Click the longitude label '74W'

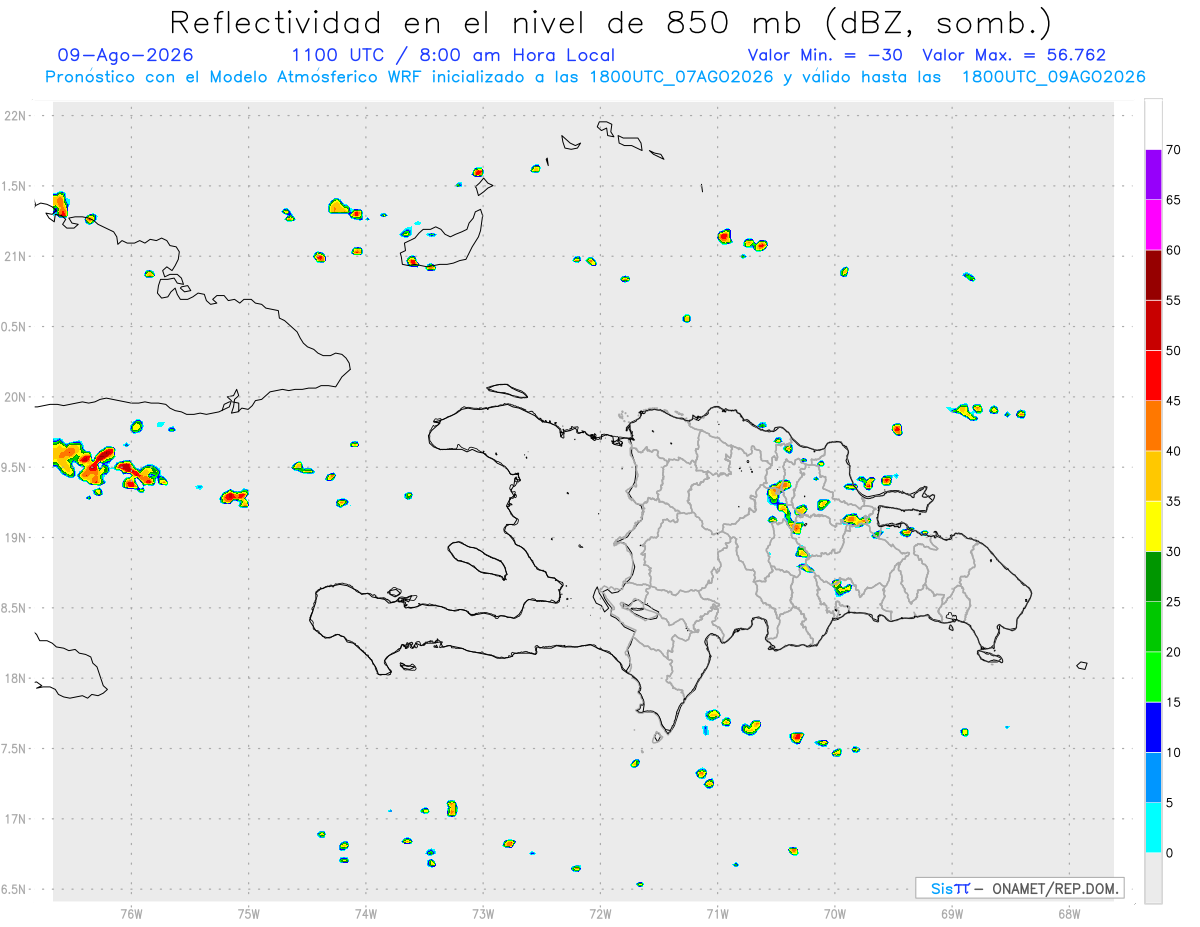point(366,913)
